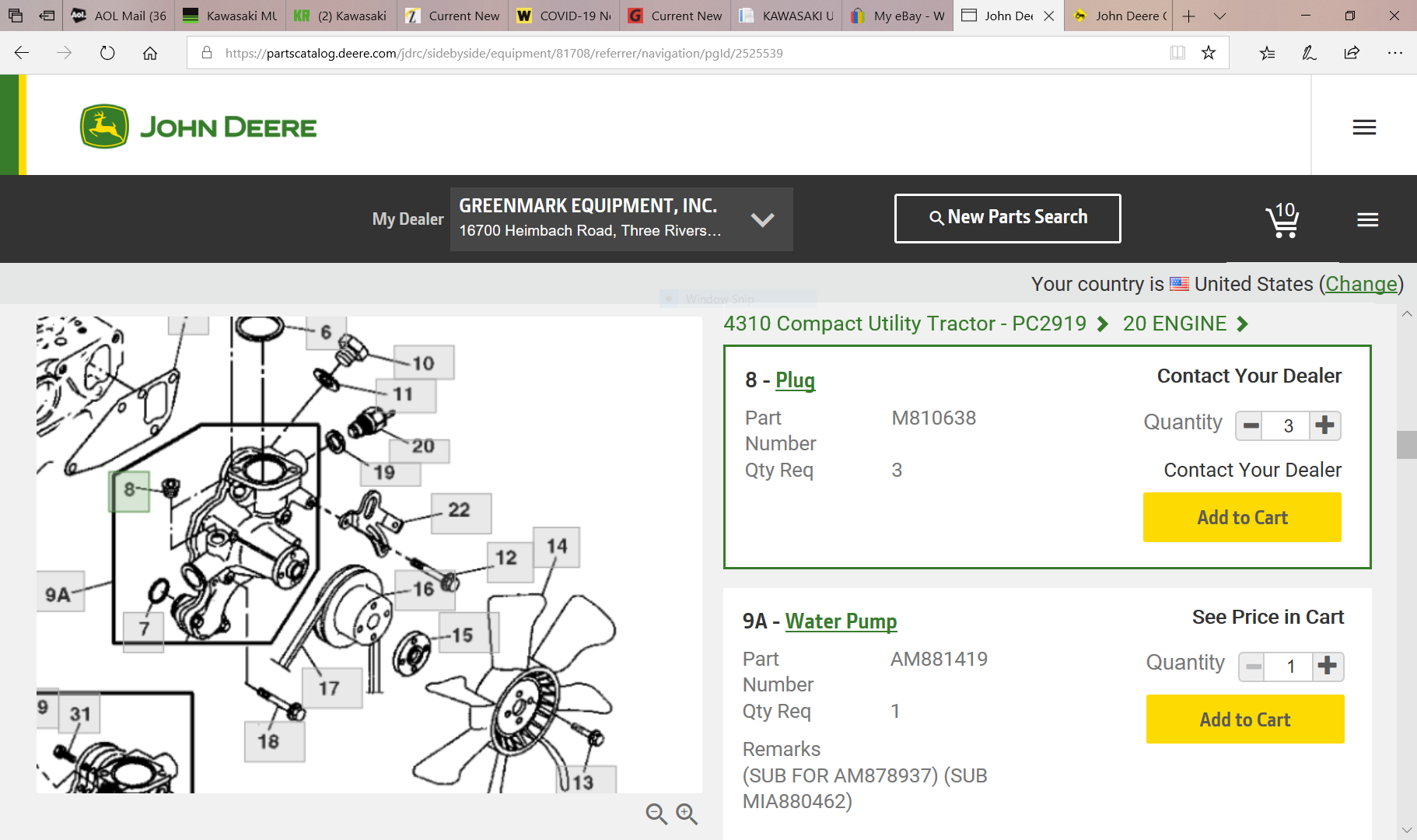Go to browser home page
Viewport: 1417px width, 840px height.
pyautogui.click(x=150, y=53)
